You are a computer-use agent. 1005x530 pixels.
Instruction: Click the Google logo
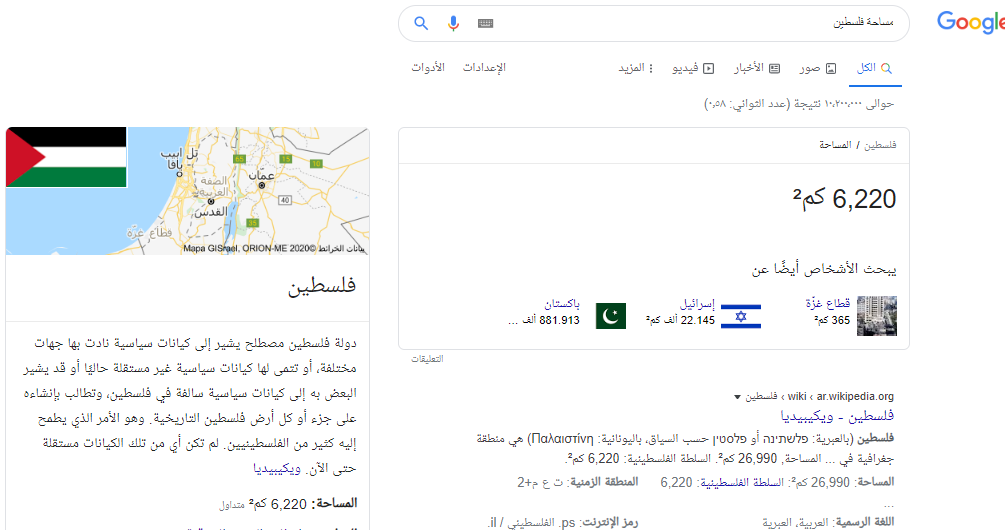pos(970,23)
